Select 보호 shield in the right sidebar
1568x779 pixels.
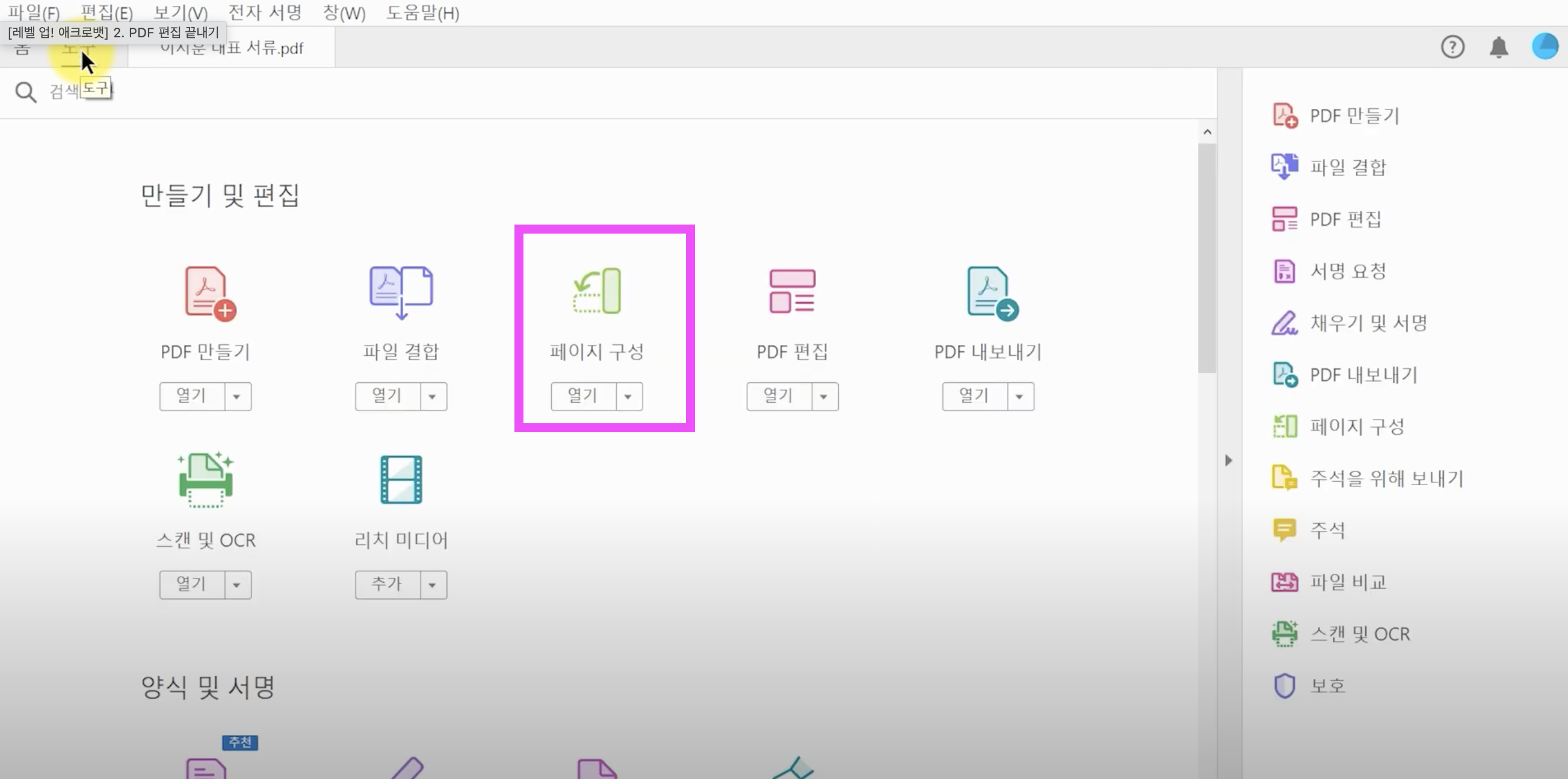pos(1326,686)
